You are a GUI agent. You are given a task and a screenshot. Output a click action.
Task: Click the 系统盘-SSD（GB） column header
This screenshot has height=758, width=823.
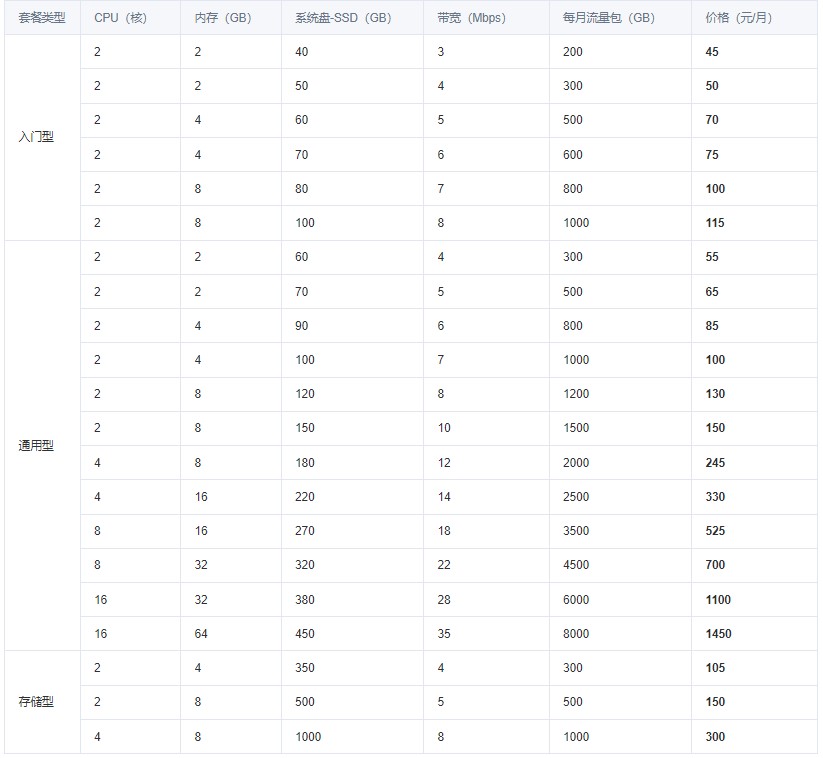(x=352, y=18)
